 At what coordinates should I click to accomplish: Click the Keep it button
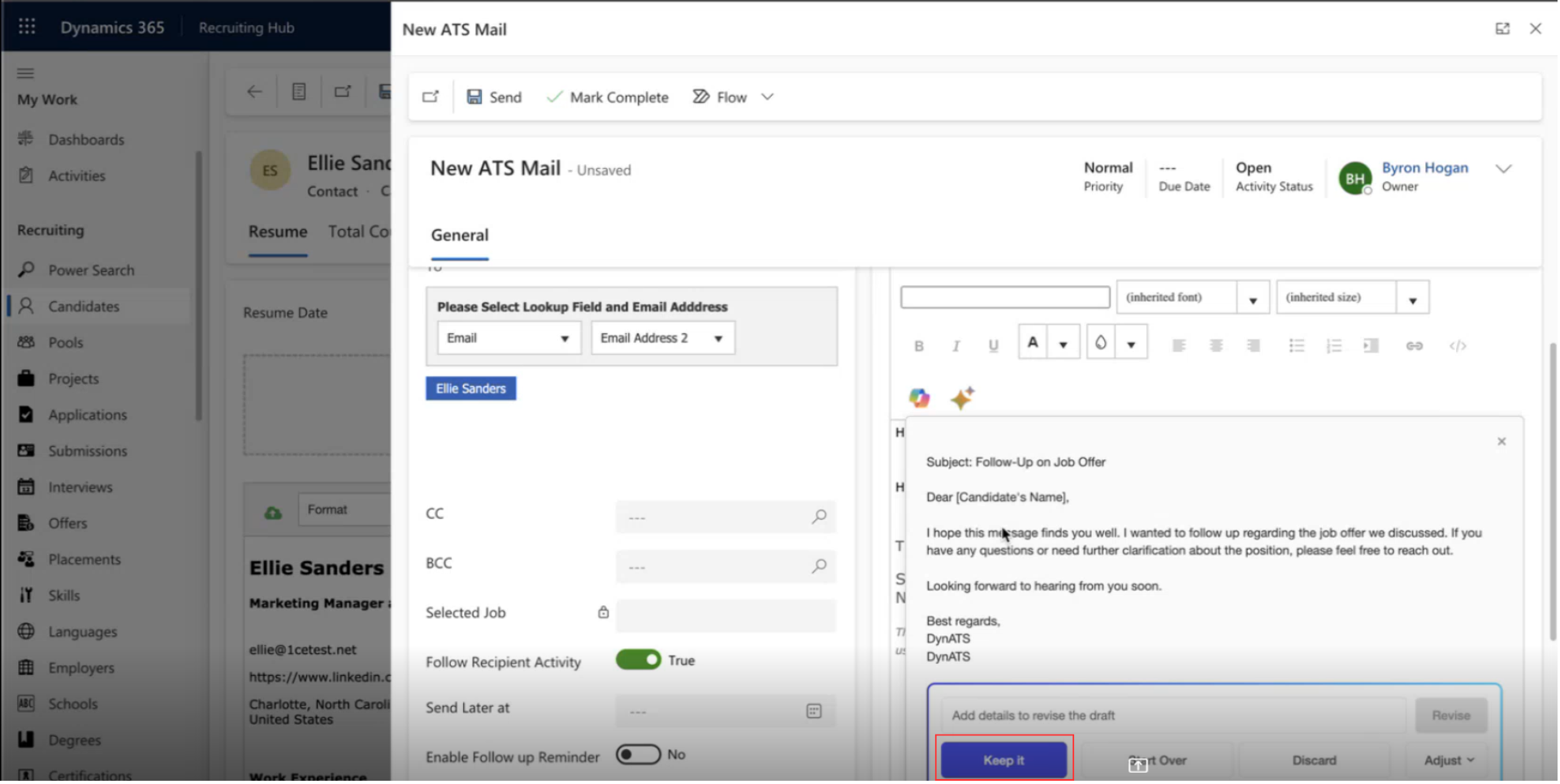[x=1004, y=760]
